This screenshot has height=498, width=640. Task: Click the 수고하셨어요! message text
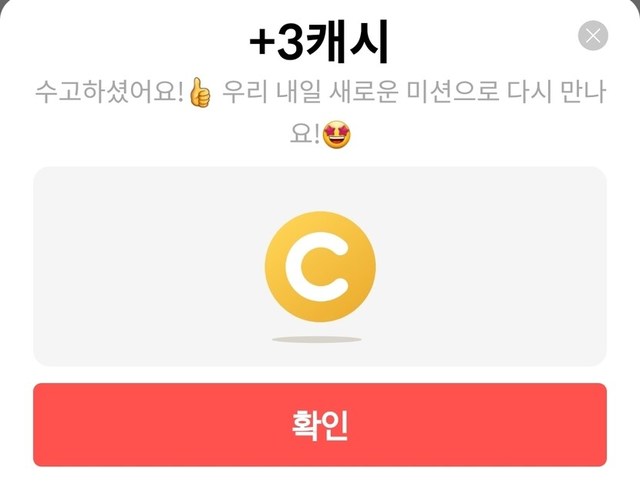coord(109,92)
